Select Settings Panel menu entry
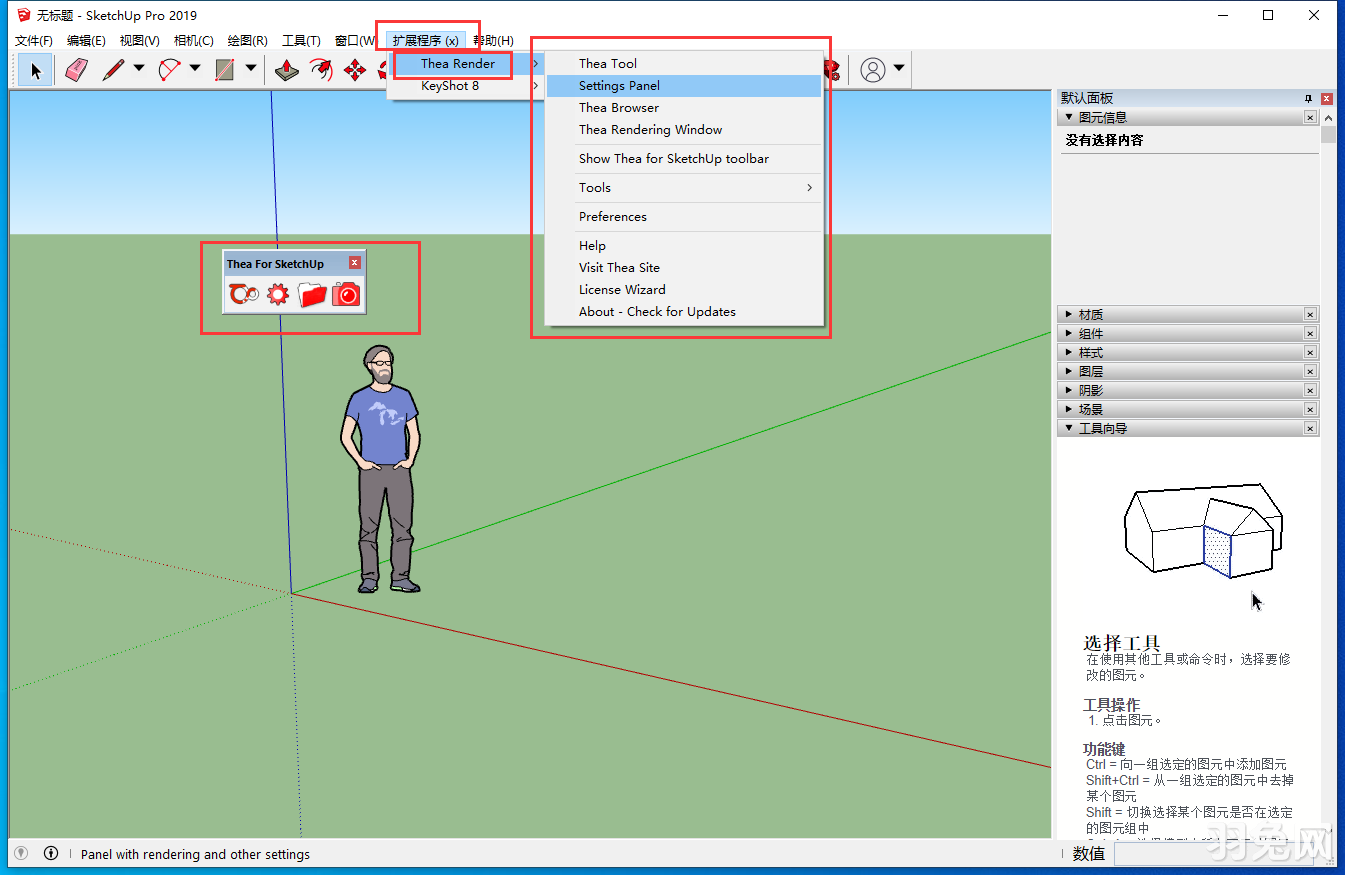 (619, 86)
